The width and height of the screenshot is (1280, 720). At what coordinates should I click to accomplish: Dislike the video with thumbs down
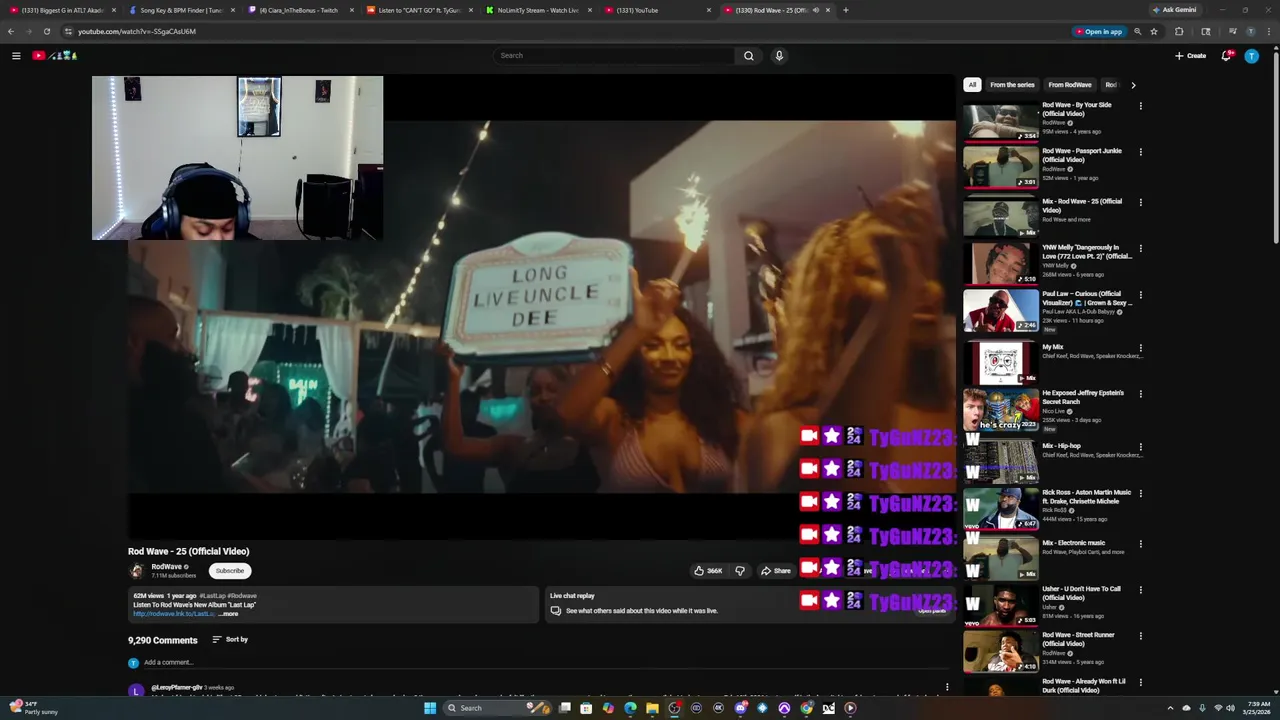tap(740, 571)
